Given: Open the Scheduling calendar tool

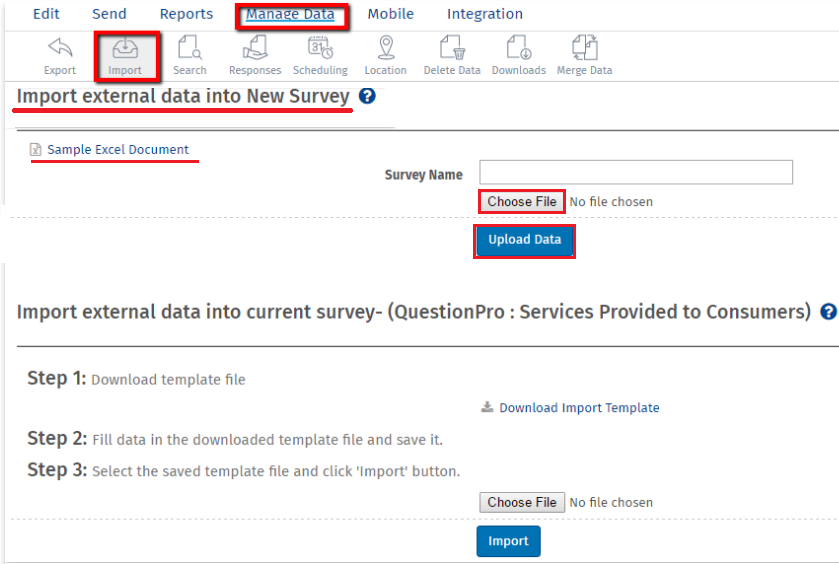Looking at the screenshot, I should coord(320,56).
